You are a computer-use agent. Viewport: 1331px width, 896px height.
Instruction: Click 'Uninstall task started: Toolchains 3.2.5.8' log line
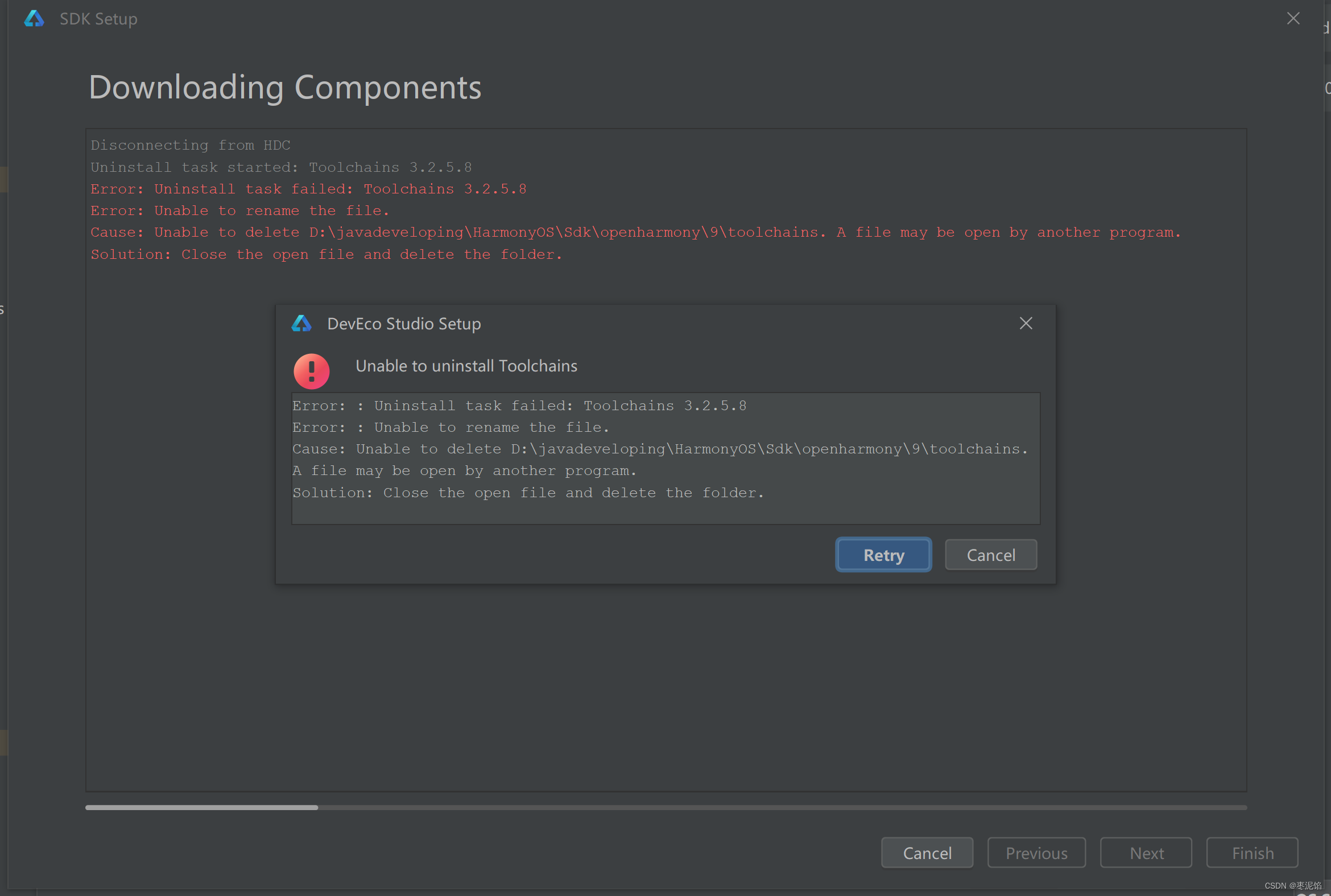point(280,167)
